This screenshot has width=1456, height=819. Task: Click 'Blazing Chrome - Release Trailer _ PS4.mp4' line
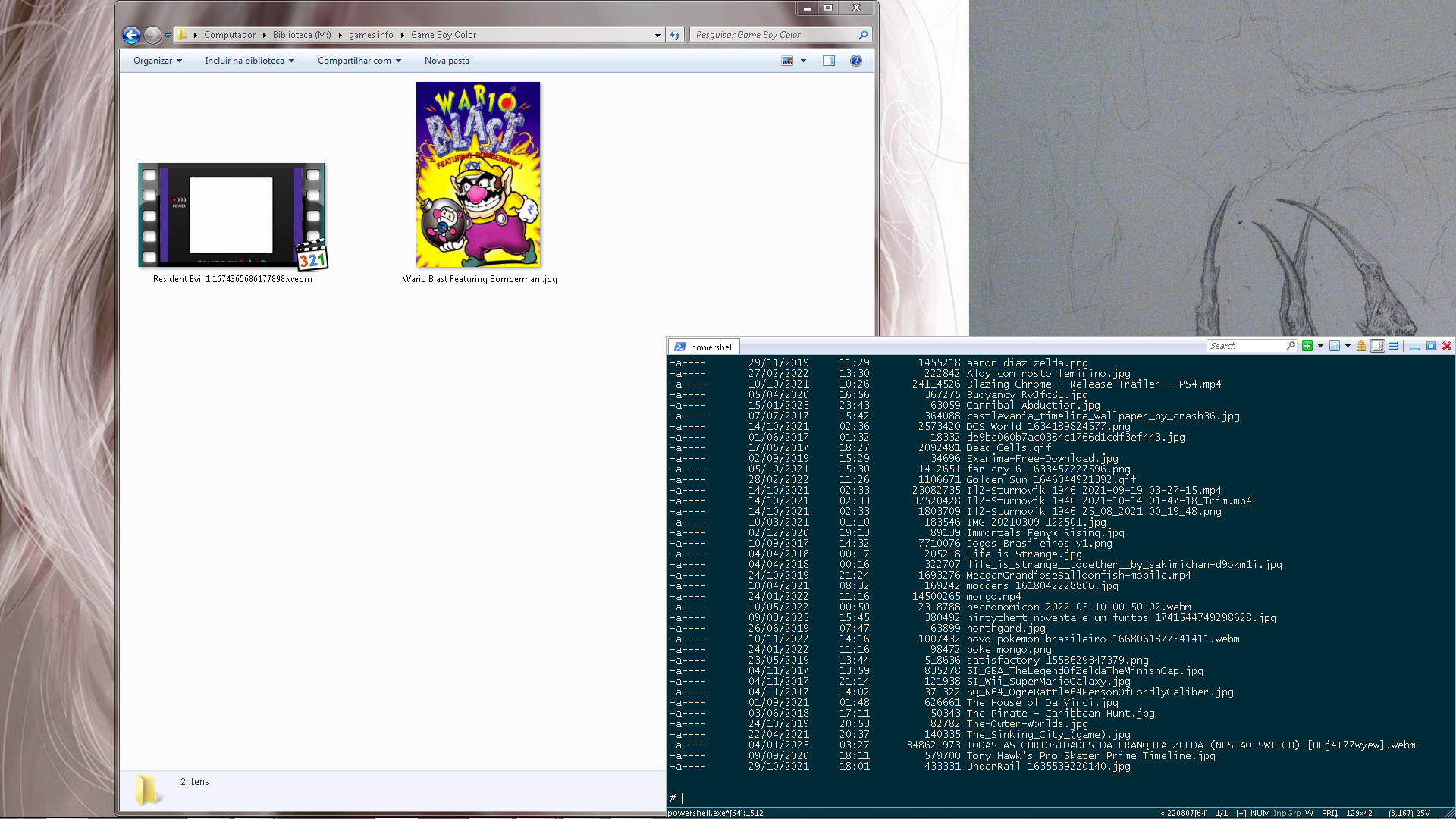click(x=1094, y=384)
